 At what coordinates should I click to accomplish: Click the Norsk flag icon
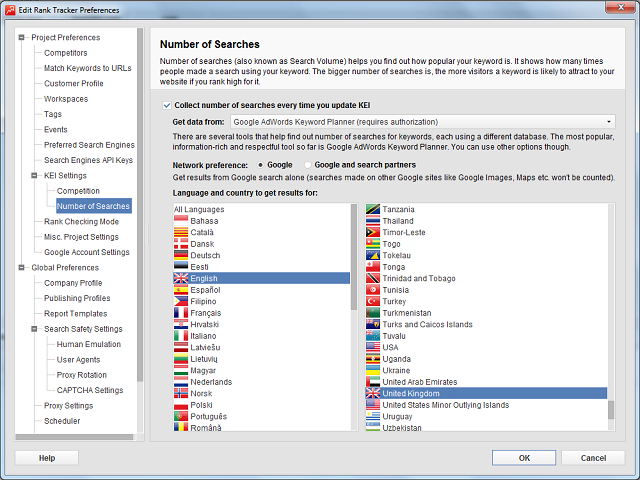pos(181,393)
